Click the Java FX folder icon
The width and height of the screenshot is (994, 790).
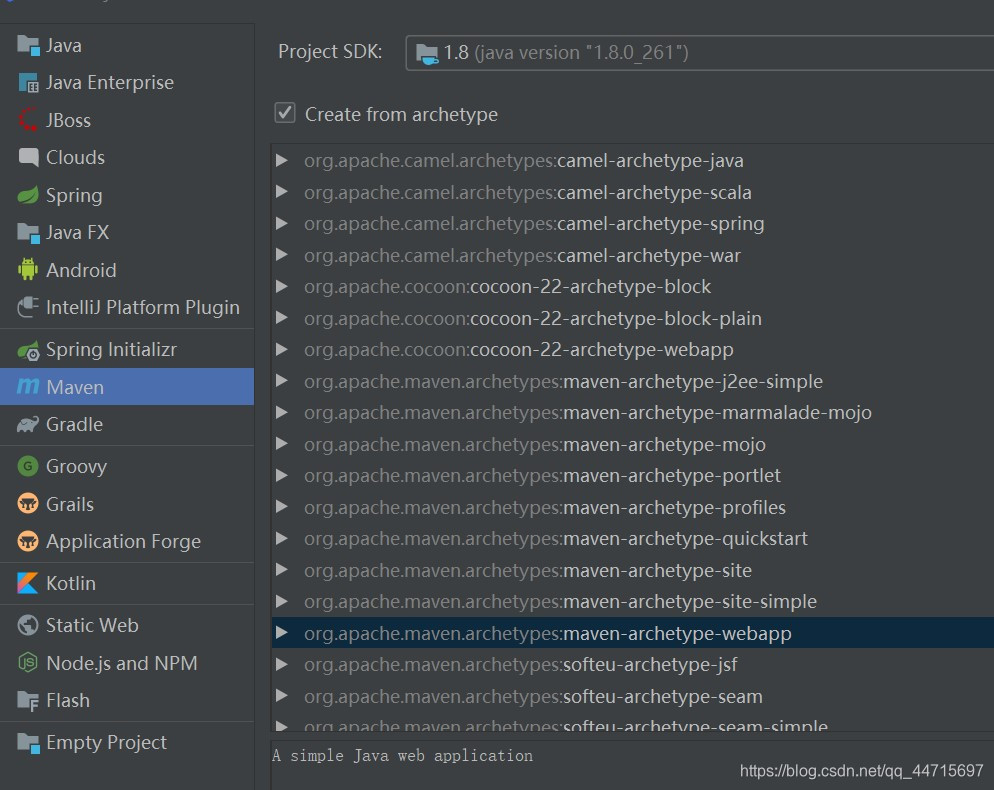(28, 233)
